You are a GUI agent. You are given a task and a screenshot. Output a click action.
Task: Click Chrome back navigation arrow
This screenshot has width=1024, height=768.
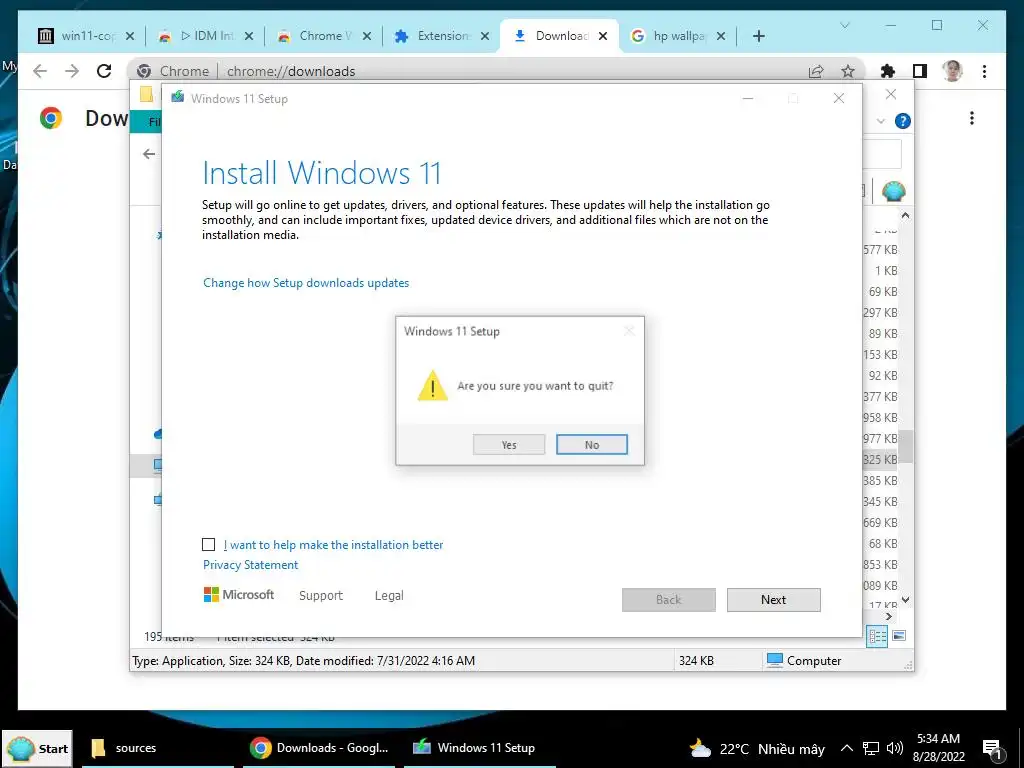40,71
